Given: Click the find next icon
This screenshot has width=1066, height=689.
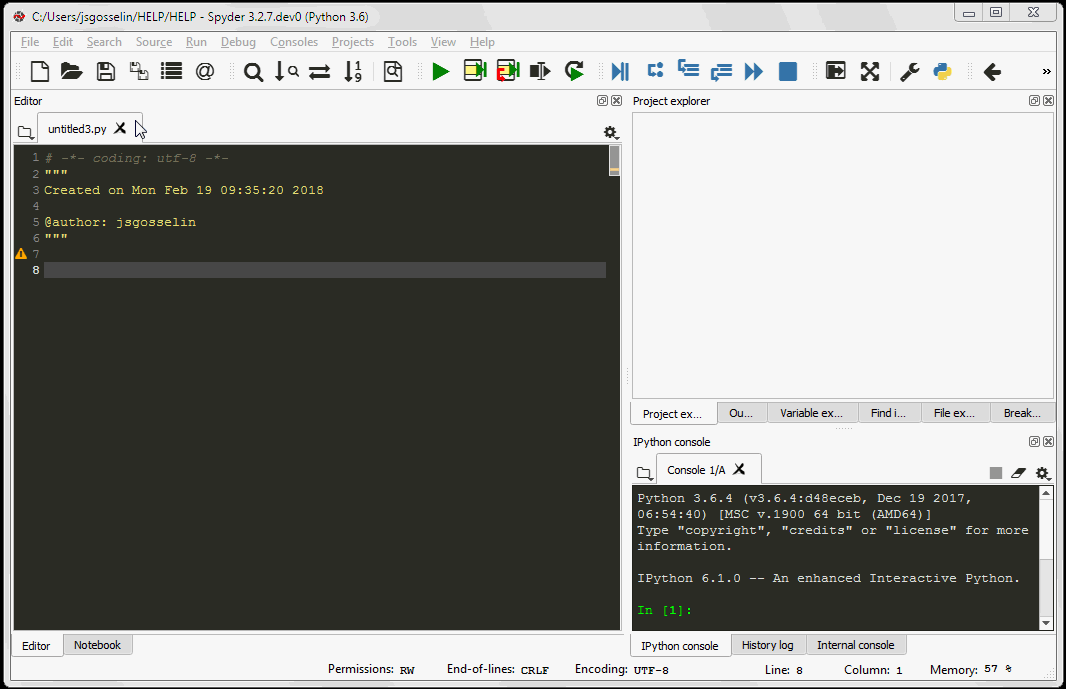Looking at the screenshot, I should point(286,71).
